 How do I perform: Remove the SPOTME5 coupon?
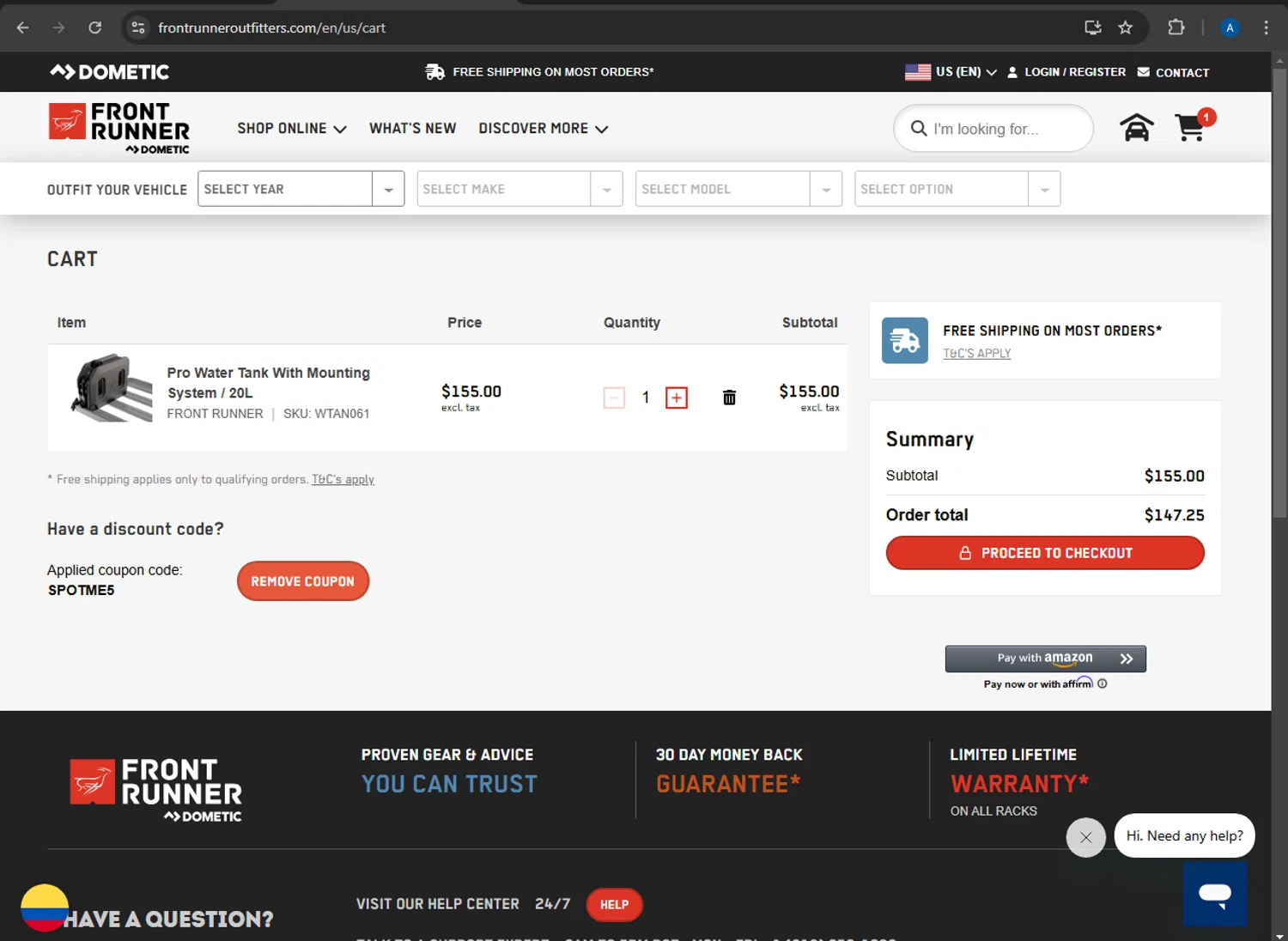303,581
